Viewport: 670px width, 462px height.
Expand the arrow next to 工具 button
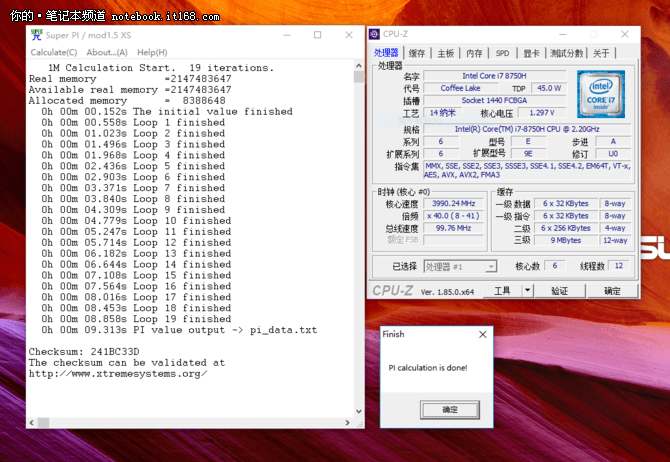(x=528, y=291)
